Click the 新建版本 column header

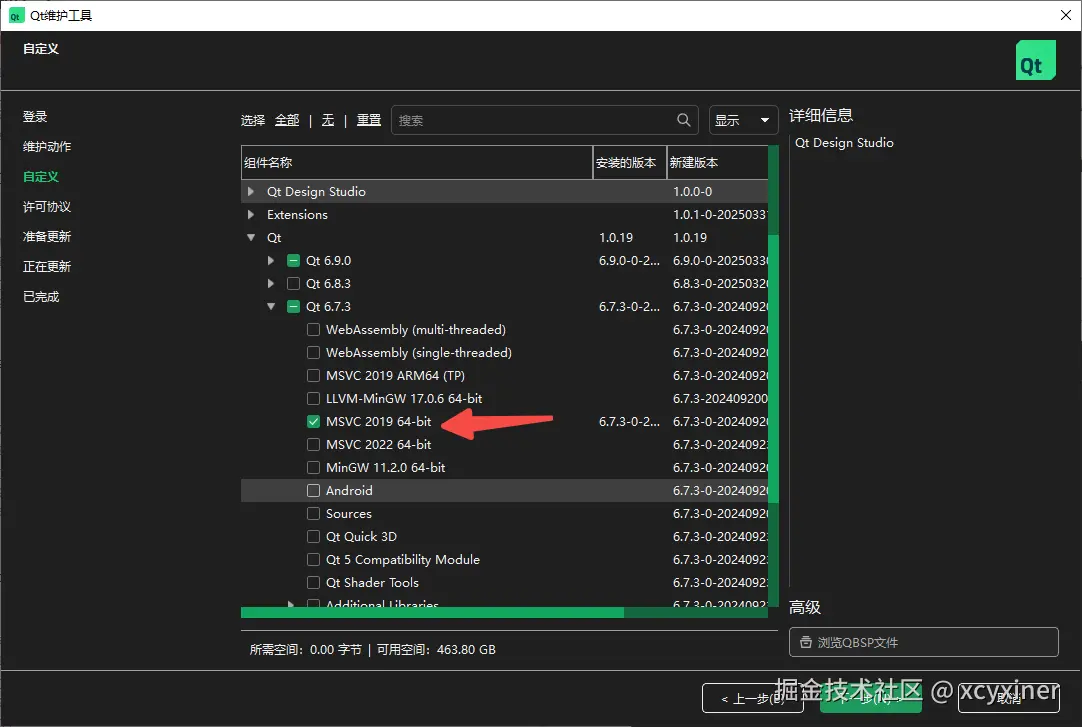click(718, 163)
